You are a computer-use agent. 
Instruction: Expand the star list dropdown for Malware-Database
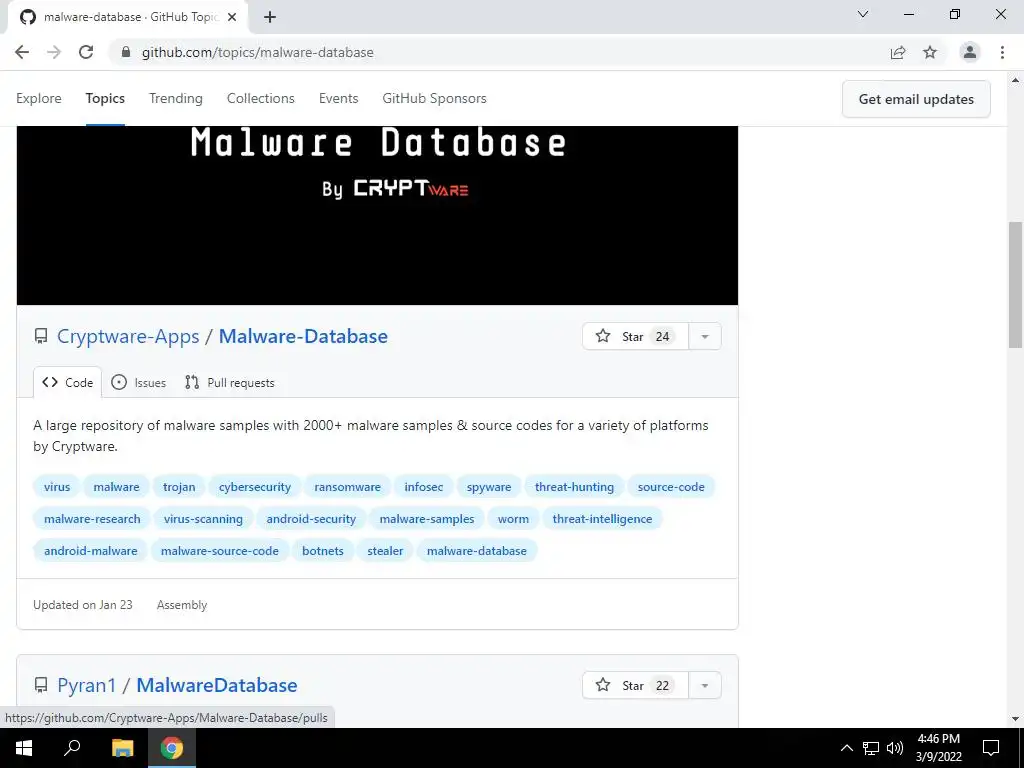705,336
